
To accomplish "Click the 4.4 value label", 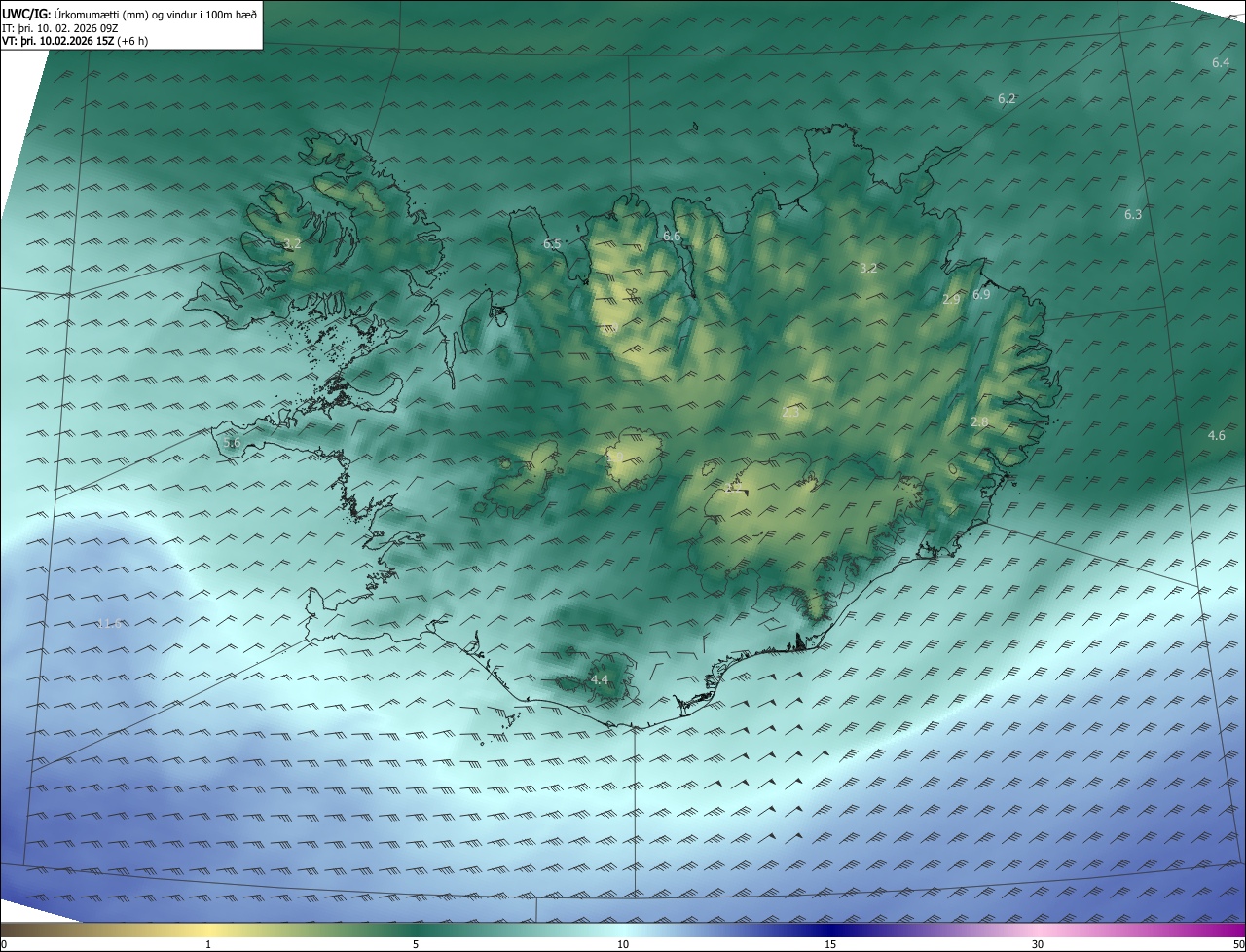I will pyautogui.click(x=599, y=679).
